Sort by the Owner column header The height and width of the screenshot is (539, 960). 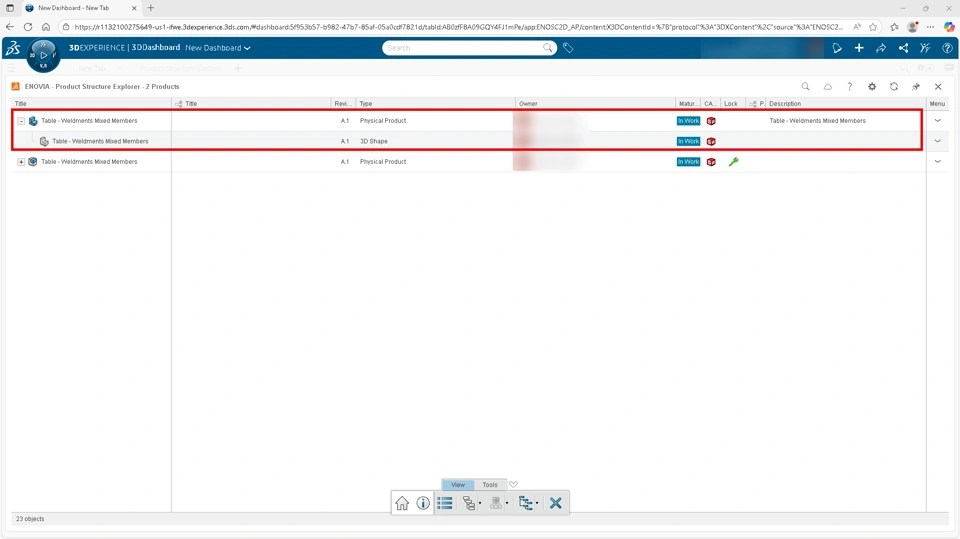595,104
